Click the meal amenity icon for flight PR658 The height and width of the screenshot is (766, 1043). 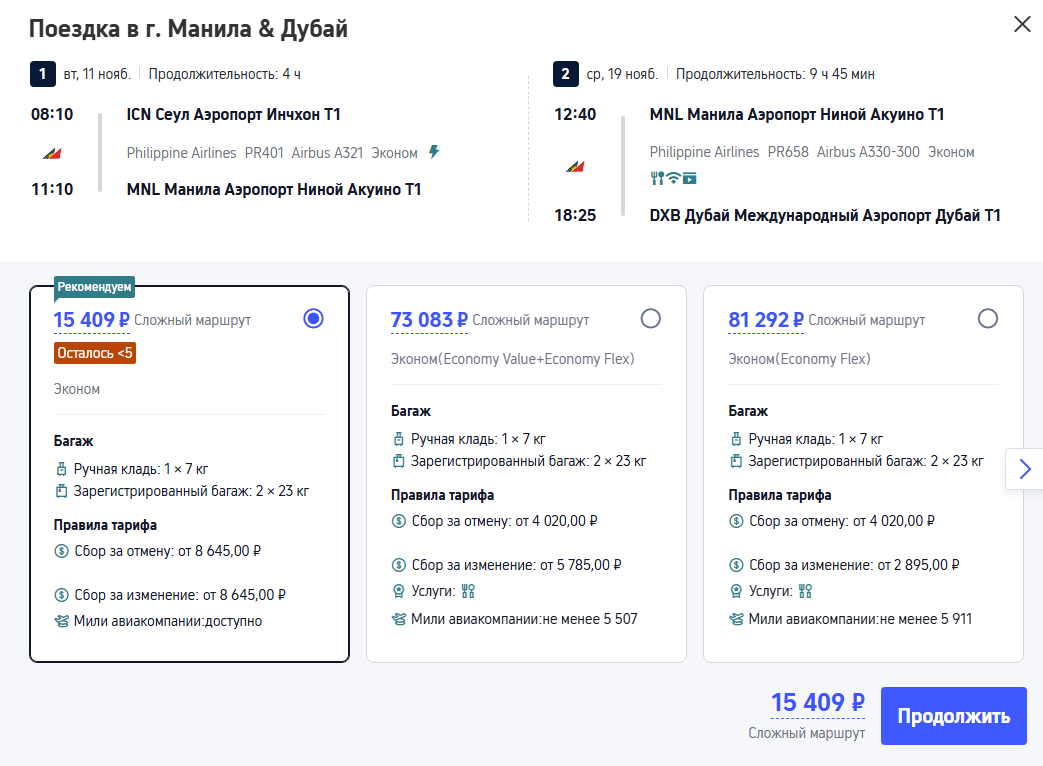[657, 178]
